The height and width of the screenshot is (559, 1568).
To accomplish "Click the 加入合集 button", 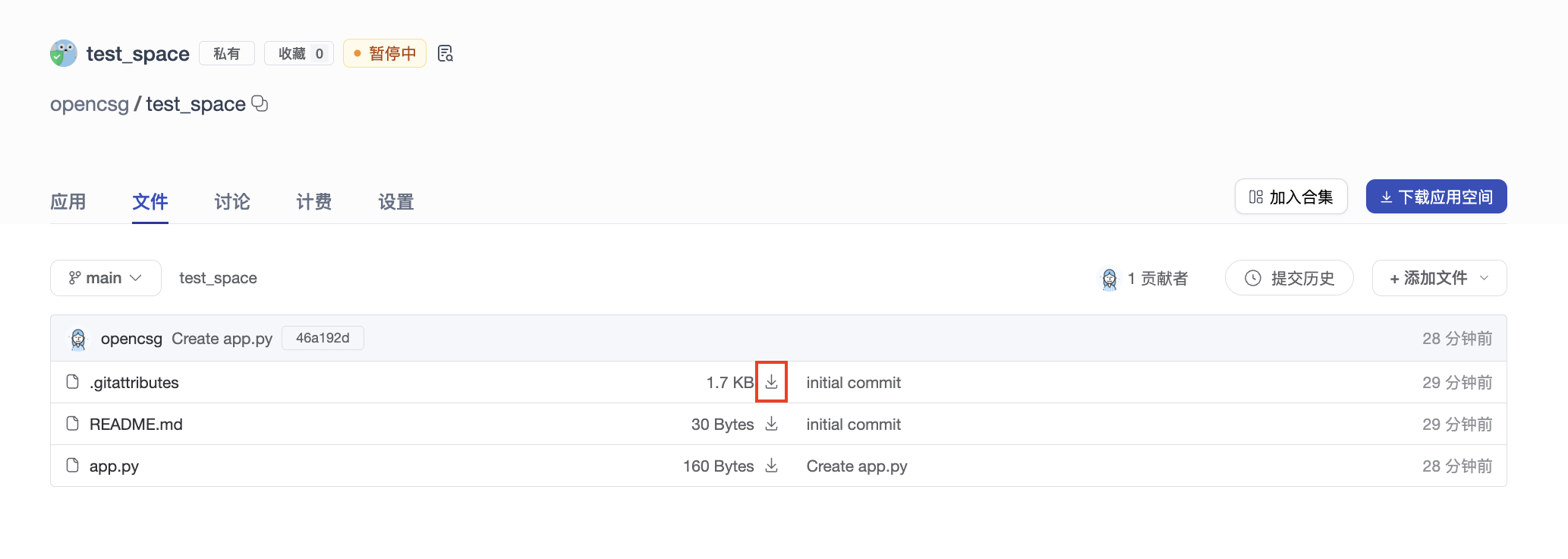I will (1291, 197).
